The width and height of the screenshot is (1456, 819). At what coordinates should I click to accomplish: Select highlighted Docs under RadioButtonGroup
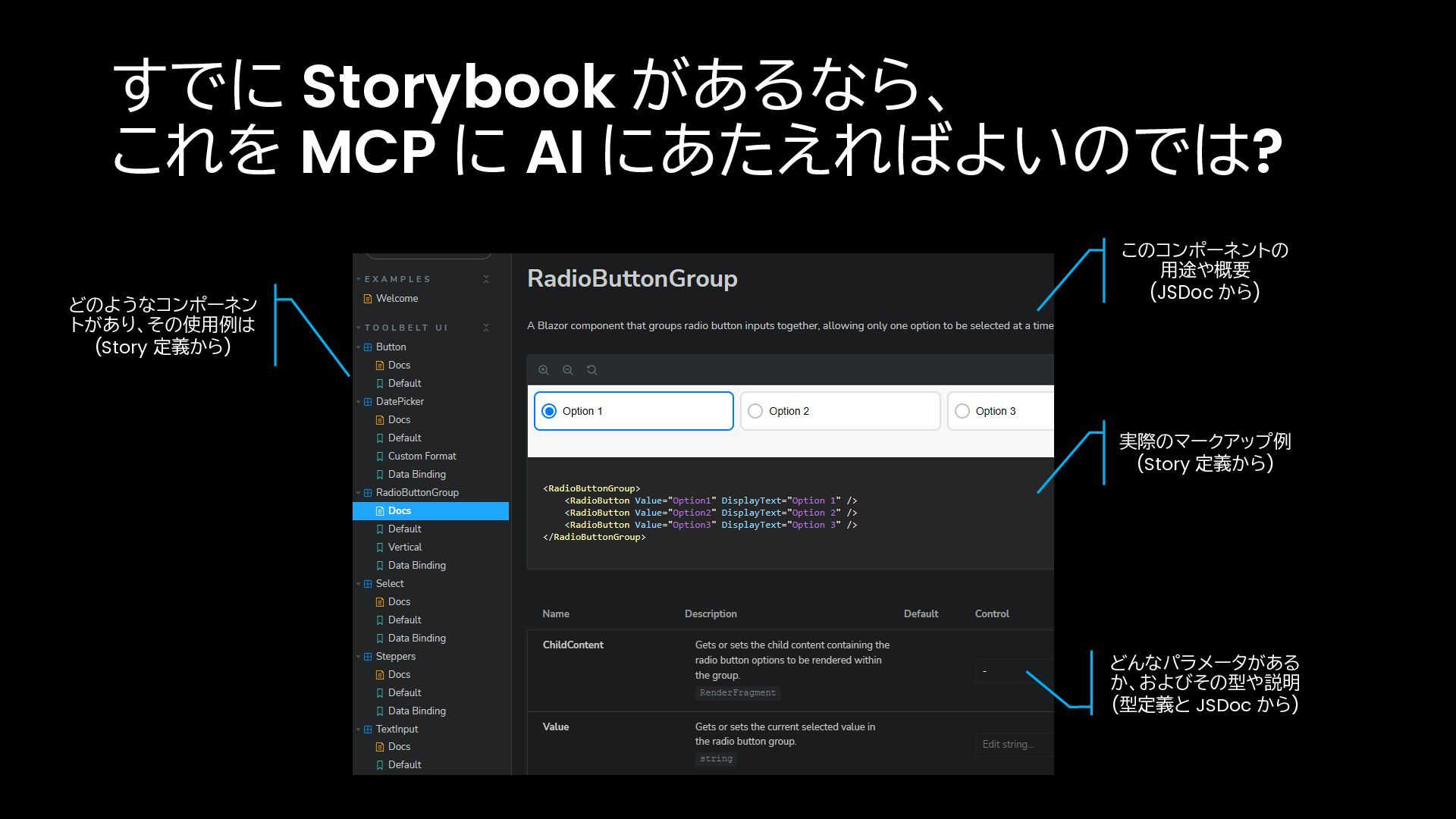(x=431, y=511)
